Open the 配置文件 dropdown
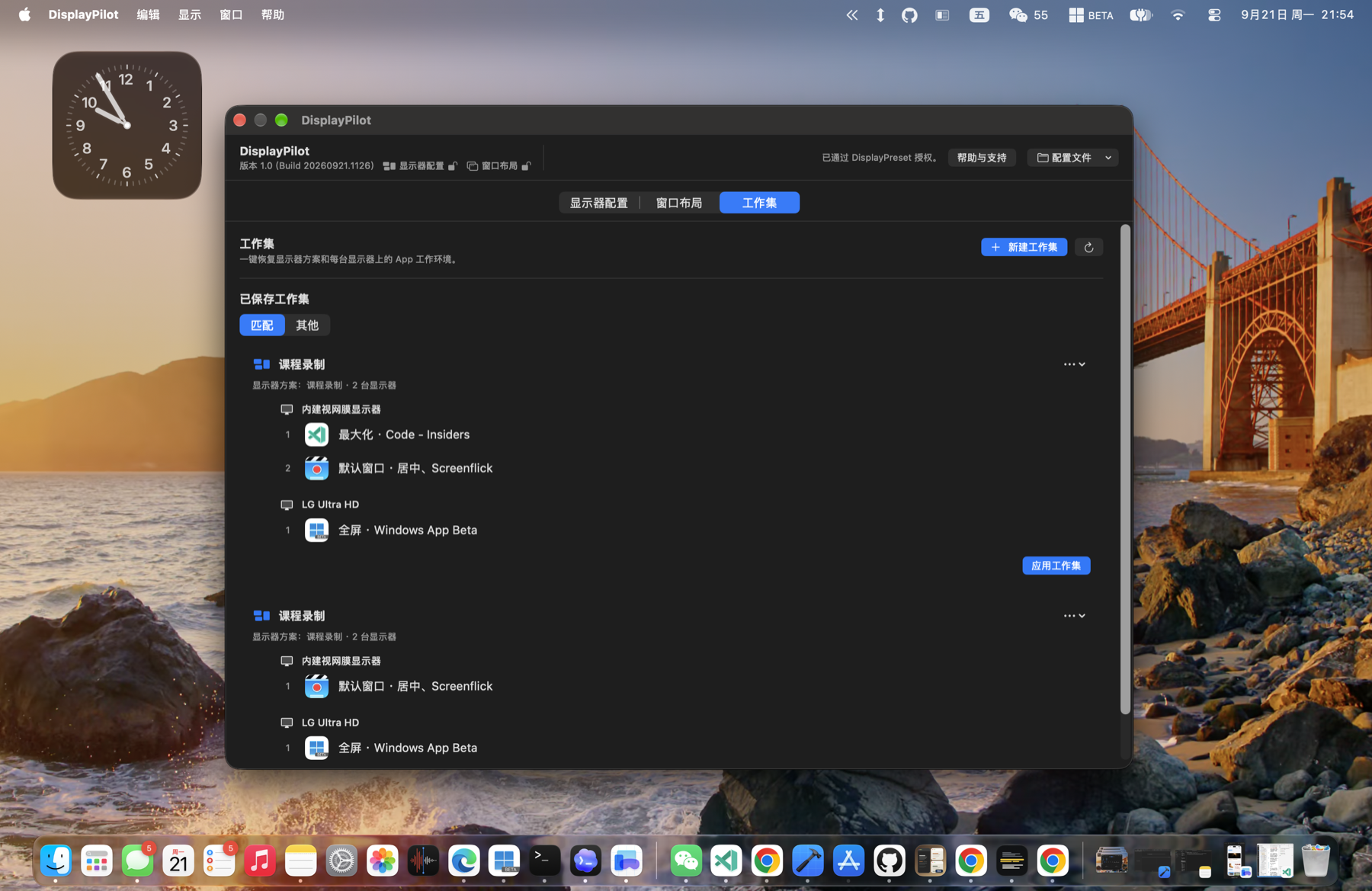The width and height of the screenshot is (1372, 891). pyautogui.click(x=1072, y=158)
